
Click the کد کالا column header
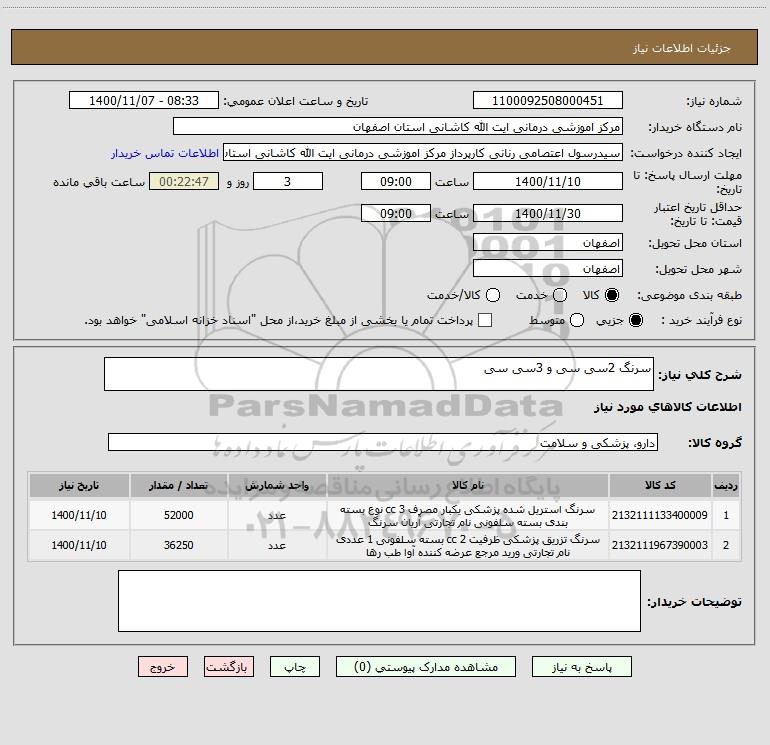coord(660,485)
